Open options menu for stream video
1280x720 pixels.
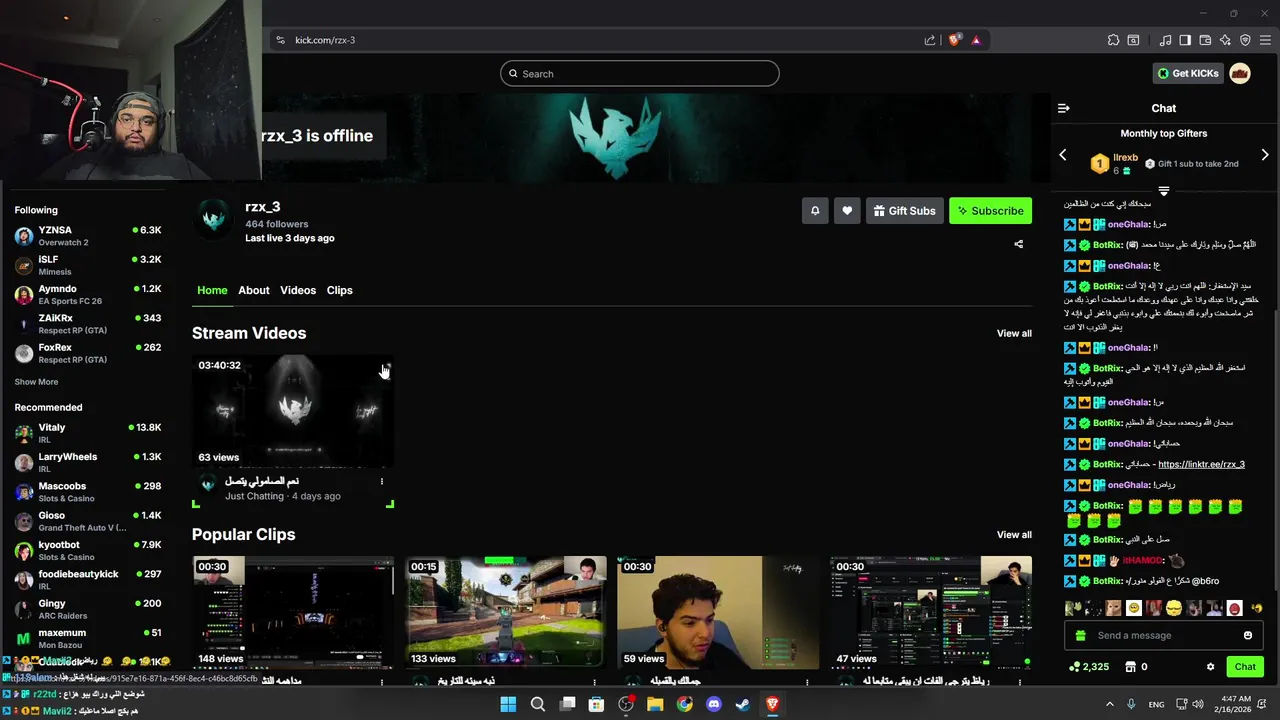pyautogui.click(x=381, y=482)
